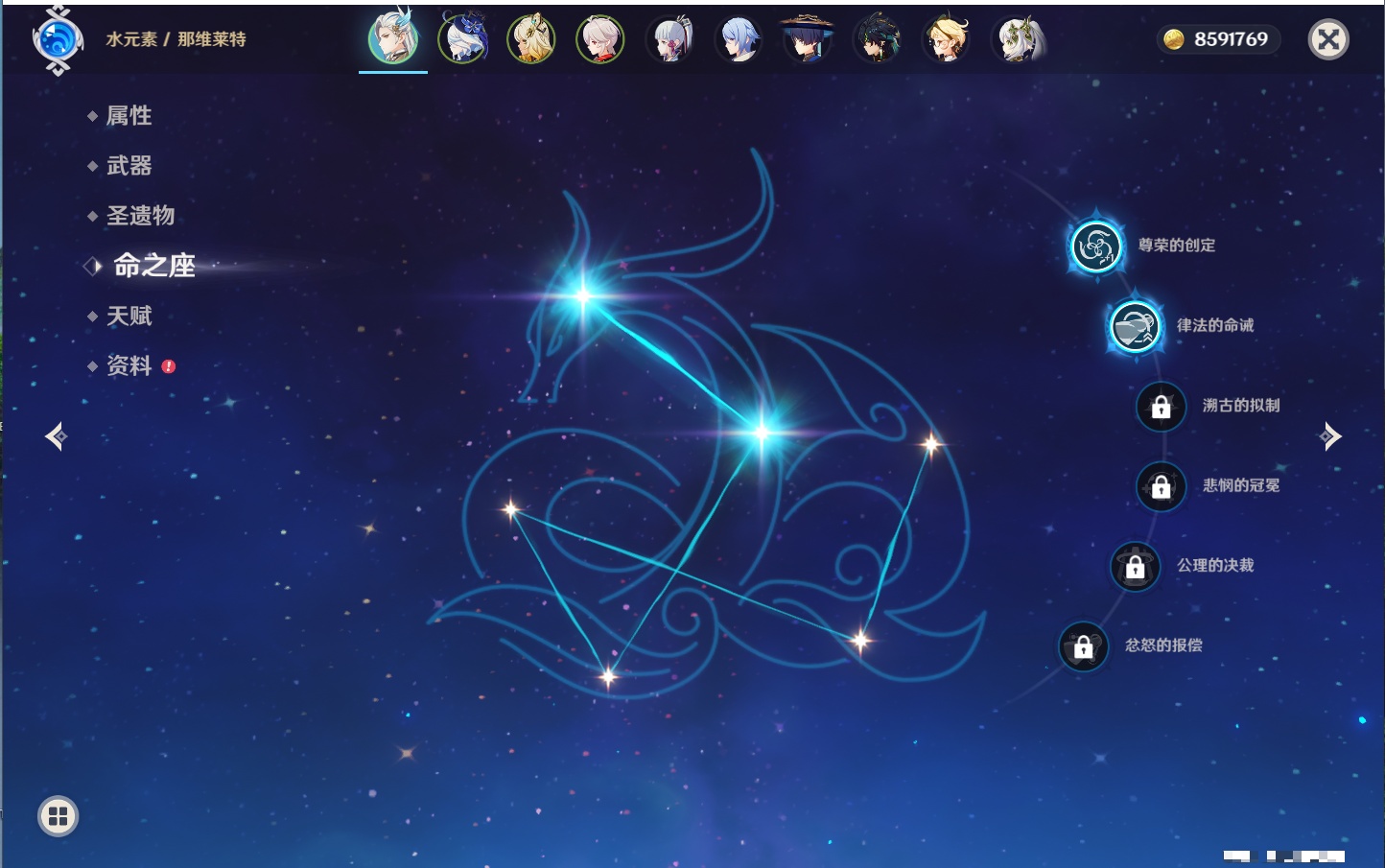1385x868 pixels.
Task: Click the 公理的决裁 label
Action: [x=1215, y=566]
